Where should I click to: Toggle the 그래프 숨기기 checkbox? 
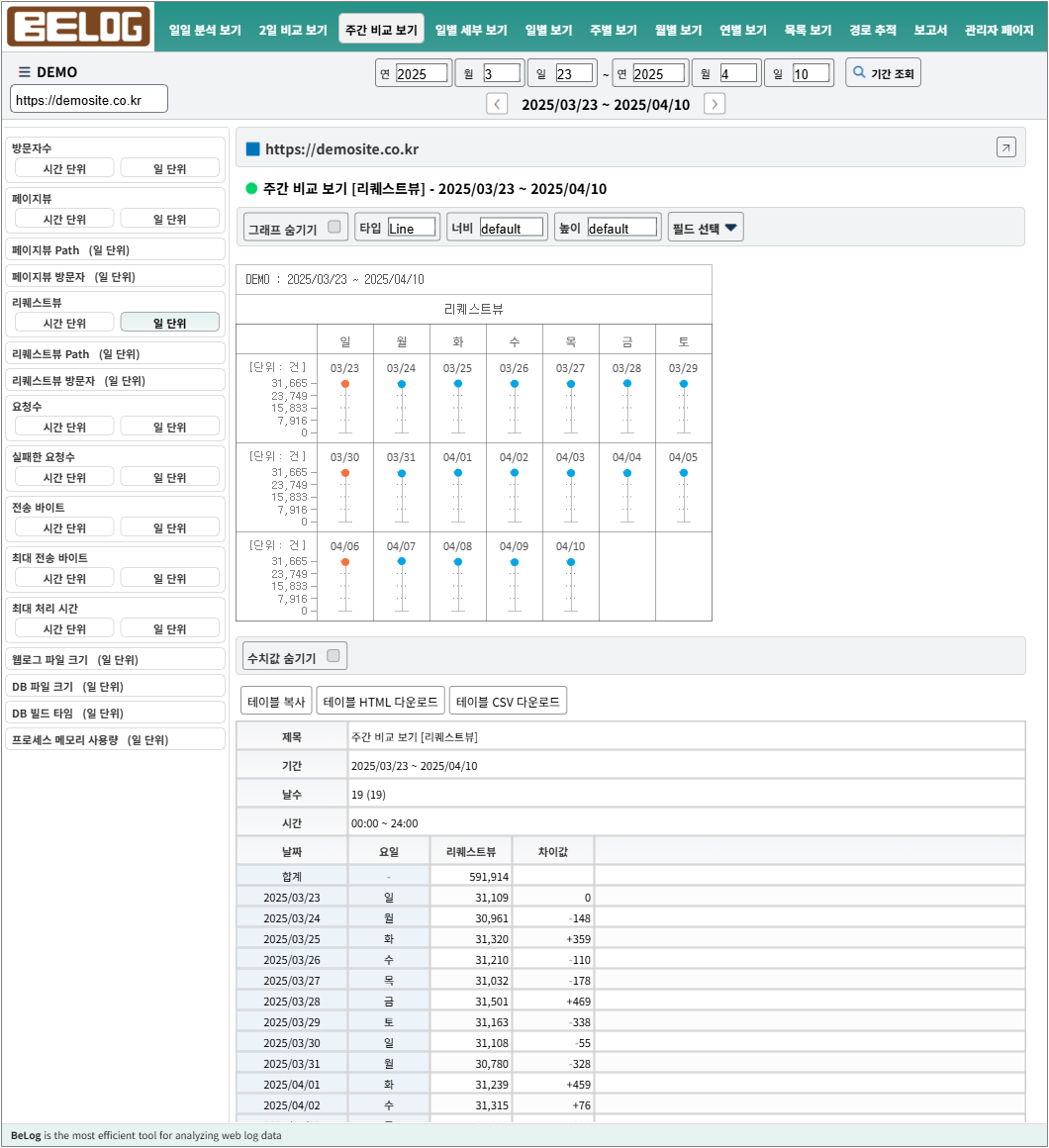click(x=334, y=227)
